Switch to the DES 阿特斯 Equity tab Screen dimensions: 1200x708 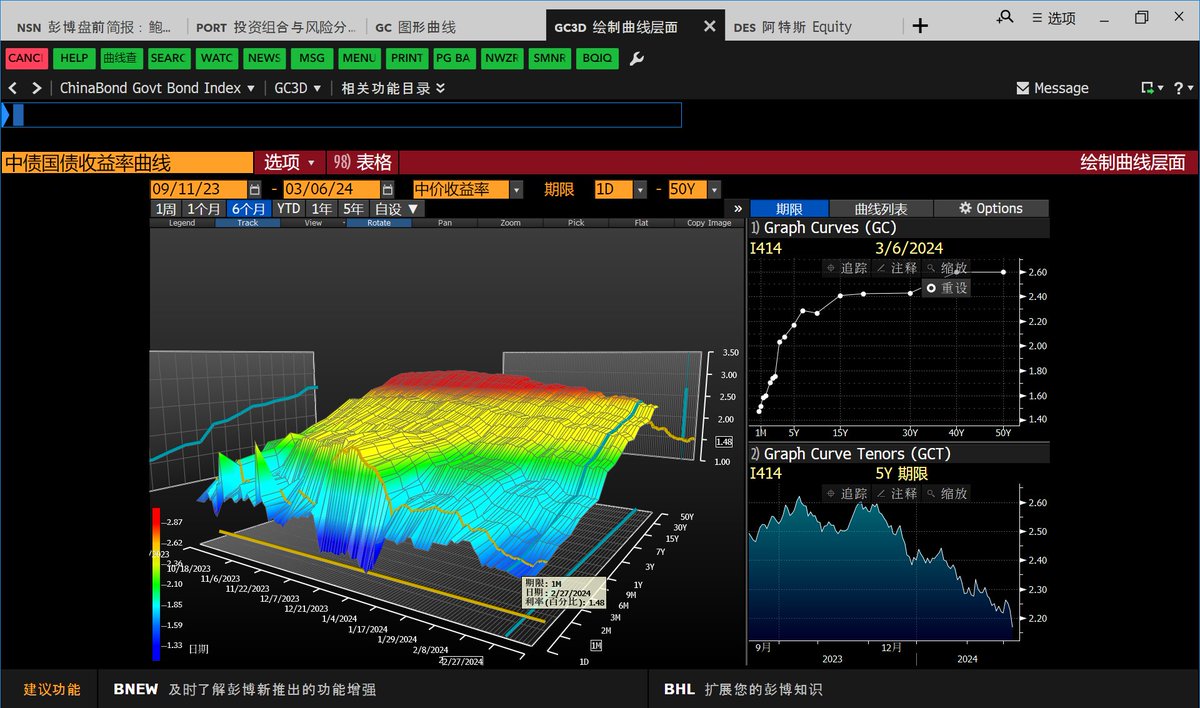(791, 27)
